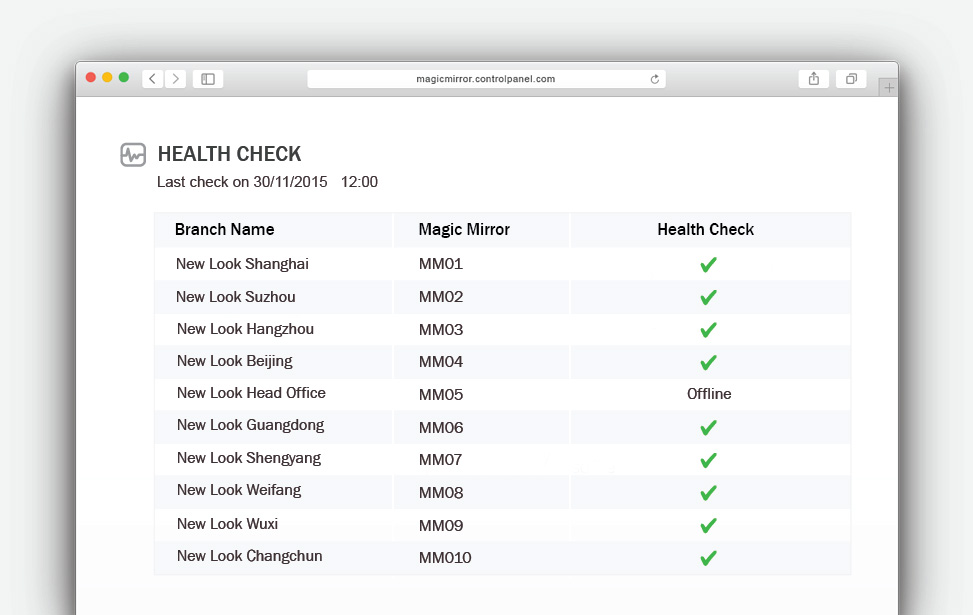The width and height of the screenshot is (973, 615).
Task: Click the address bar magicmirror.controlpanel.com
Action: coord(486,79)
